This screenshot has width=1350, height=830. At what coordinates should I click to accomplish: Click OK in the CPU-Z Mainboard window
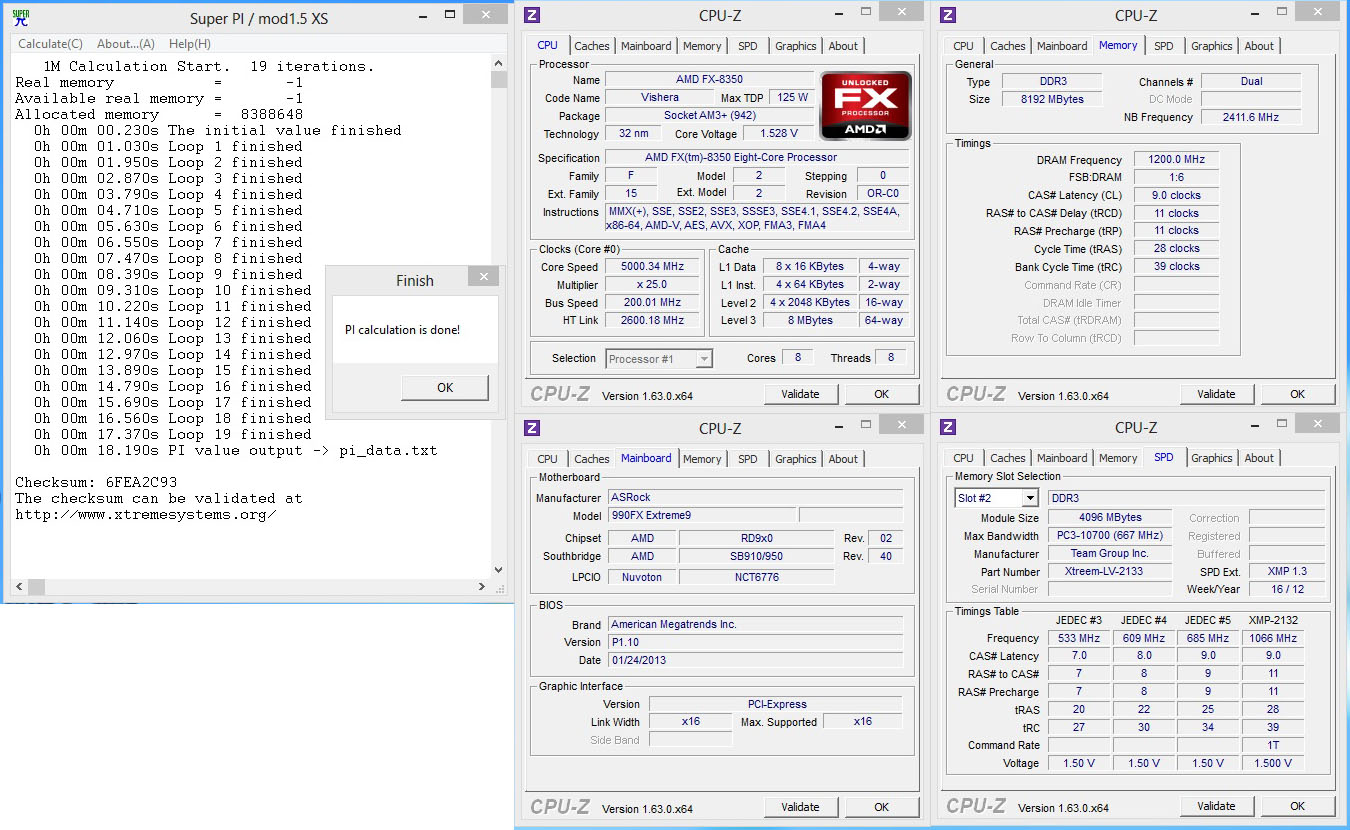point(881,807)
